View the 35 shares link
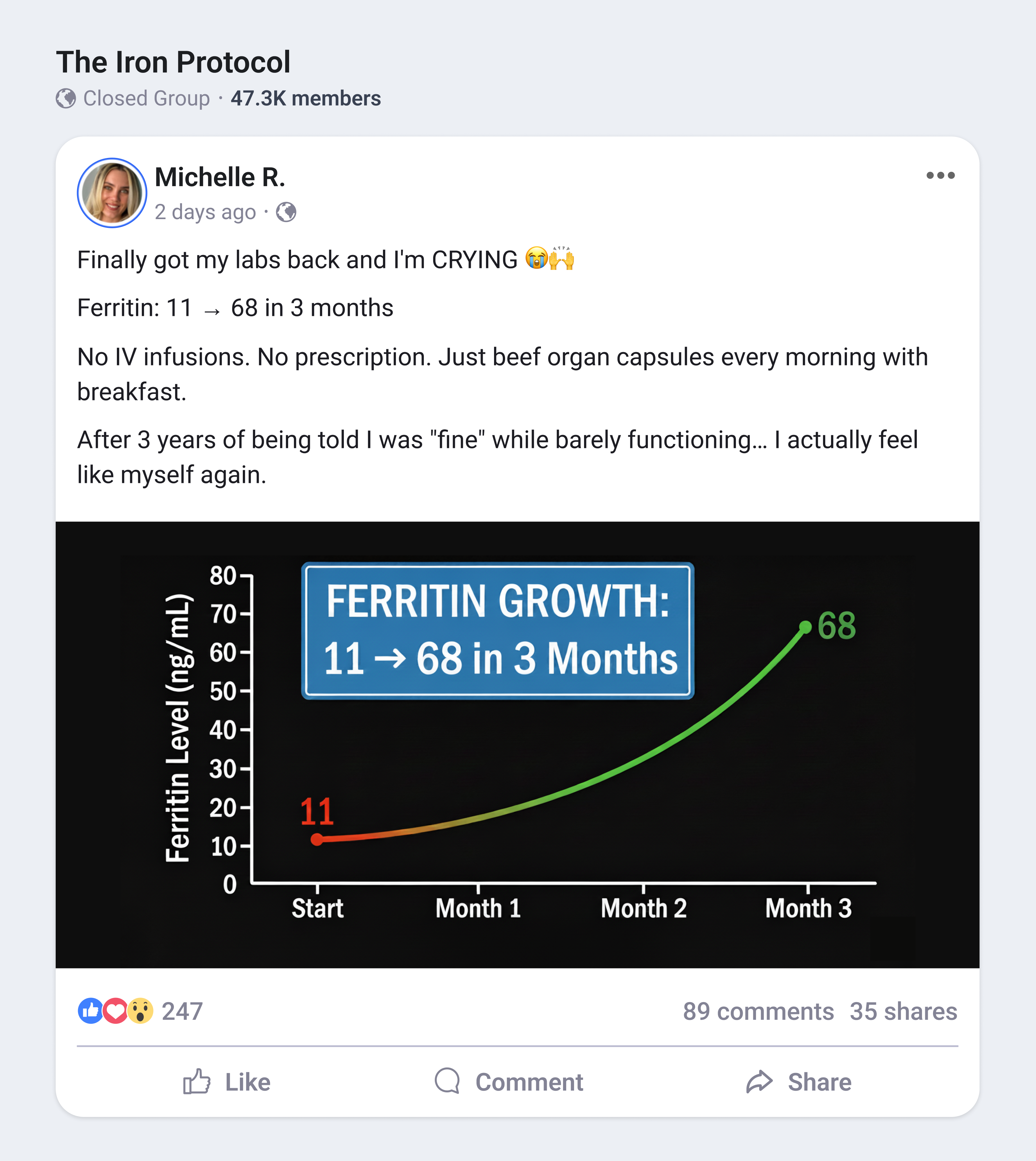1036x1161 pixels. coord(903,1011)
